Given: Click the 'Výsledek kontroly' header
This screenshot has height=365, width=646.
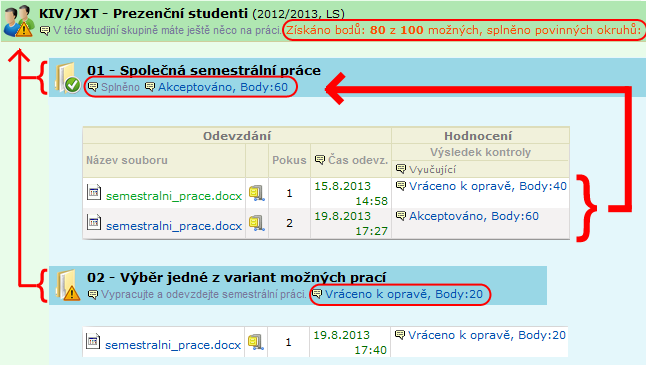Looking at the screenshot, I should (x=480, y=152).
